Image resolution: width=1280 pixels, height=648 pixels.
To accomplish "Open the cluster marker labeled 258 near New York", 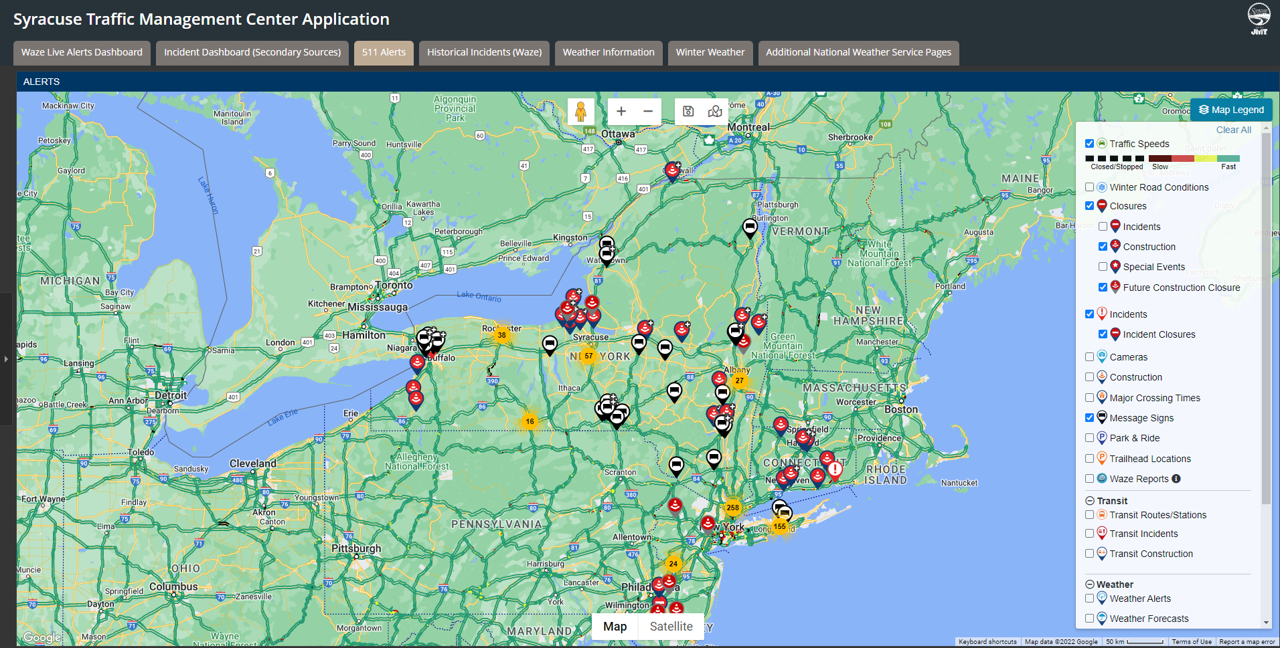I will click(733, 508).
